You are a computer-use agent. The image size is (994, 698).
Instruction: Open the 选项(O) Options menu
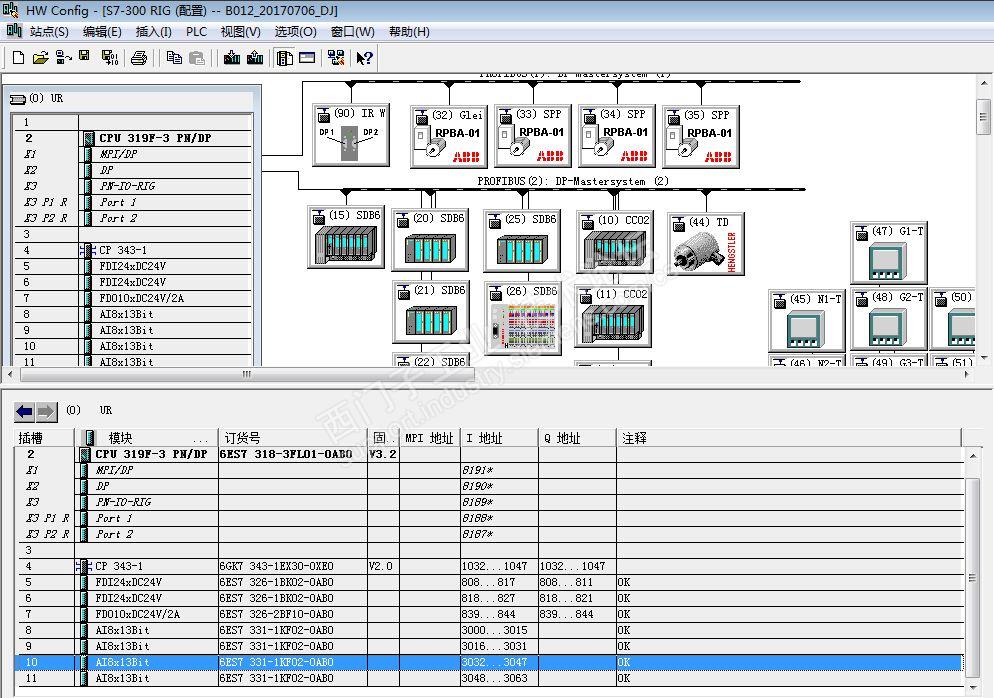pos(295,32)
